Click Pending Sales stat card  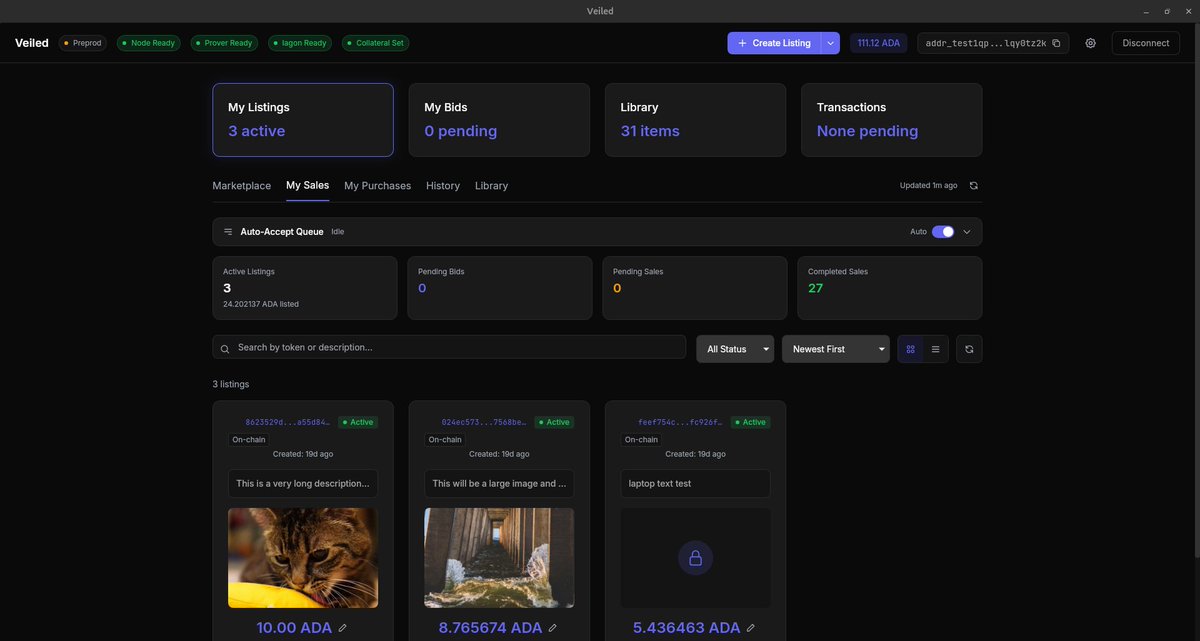coord(695,288)
